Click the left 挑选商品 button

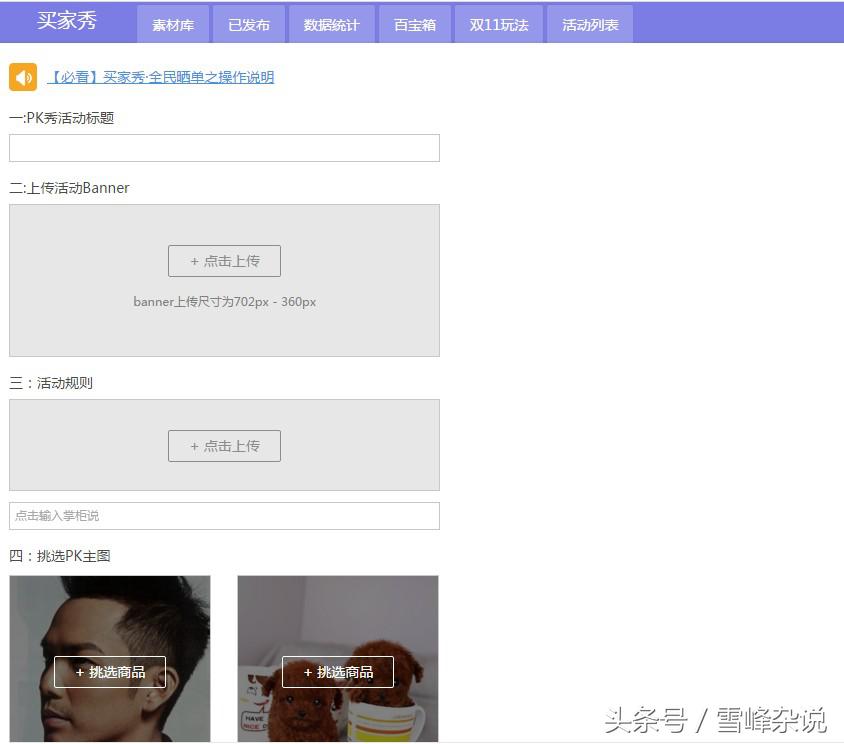(110, 672)
